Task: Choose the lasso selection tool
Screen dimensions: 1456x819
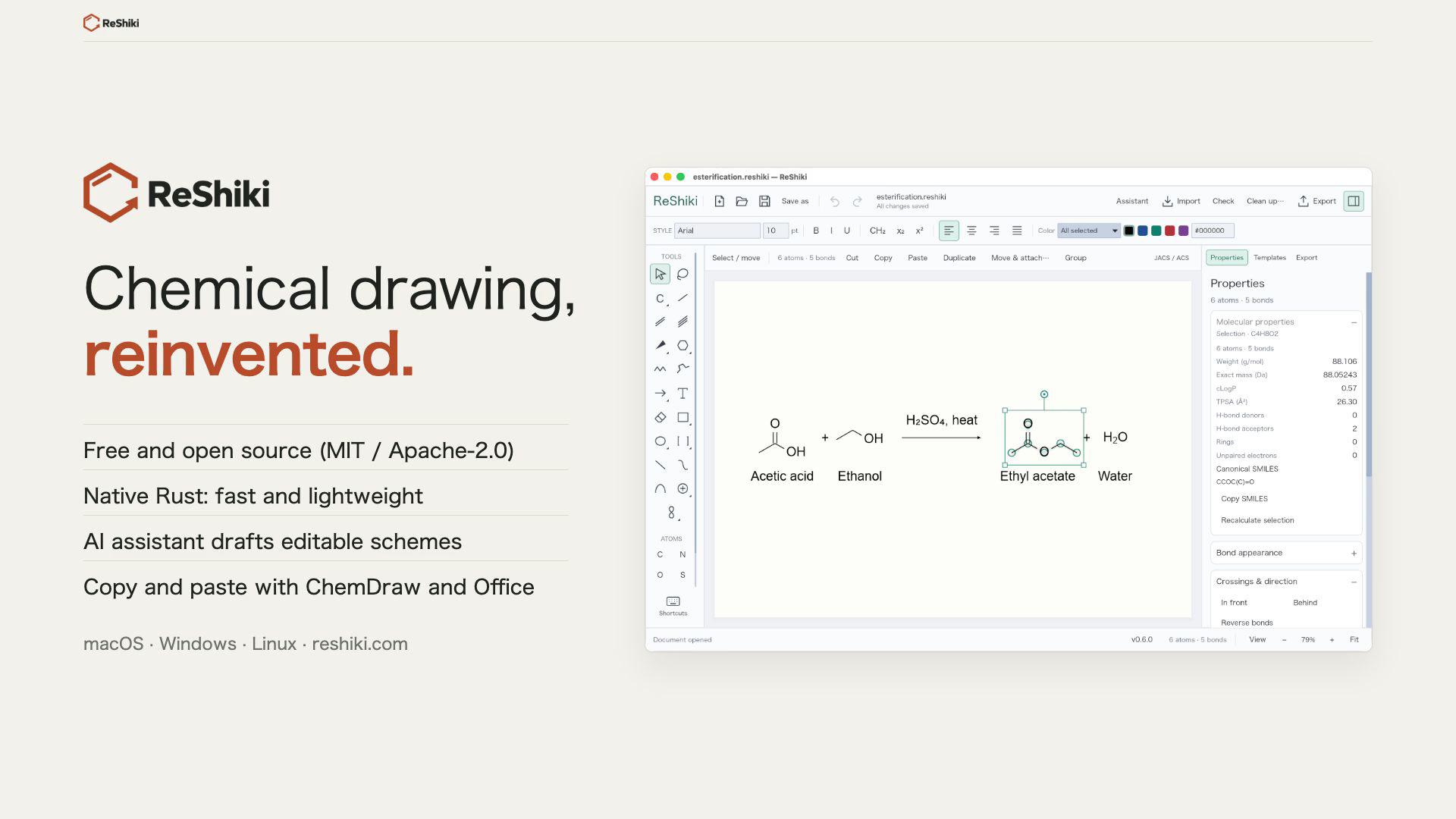Action: click(x=682, y=275)
